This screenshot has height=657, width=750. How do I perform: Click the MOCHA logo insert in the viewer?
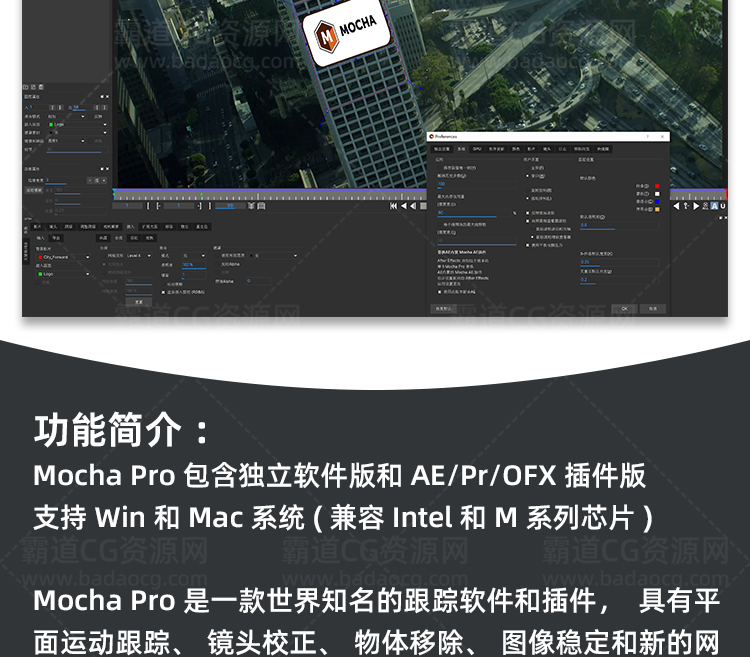[x=346, y=33]
